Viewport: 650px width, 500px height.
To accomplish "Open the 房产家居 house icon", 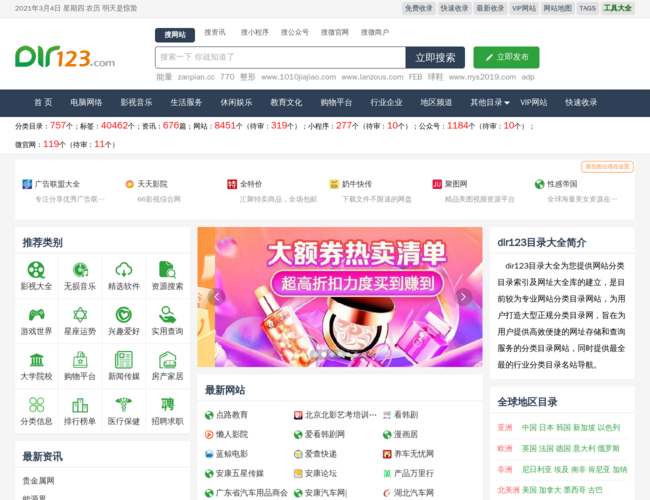I will [x=167, y=360].
